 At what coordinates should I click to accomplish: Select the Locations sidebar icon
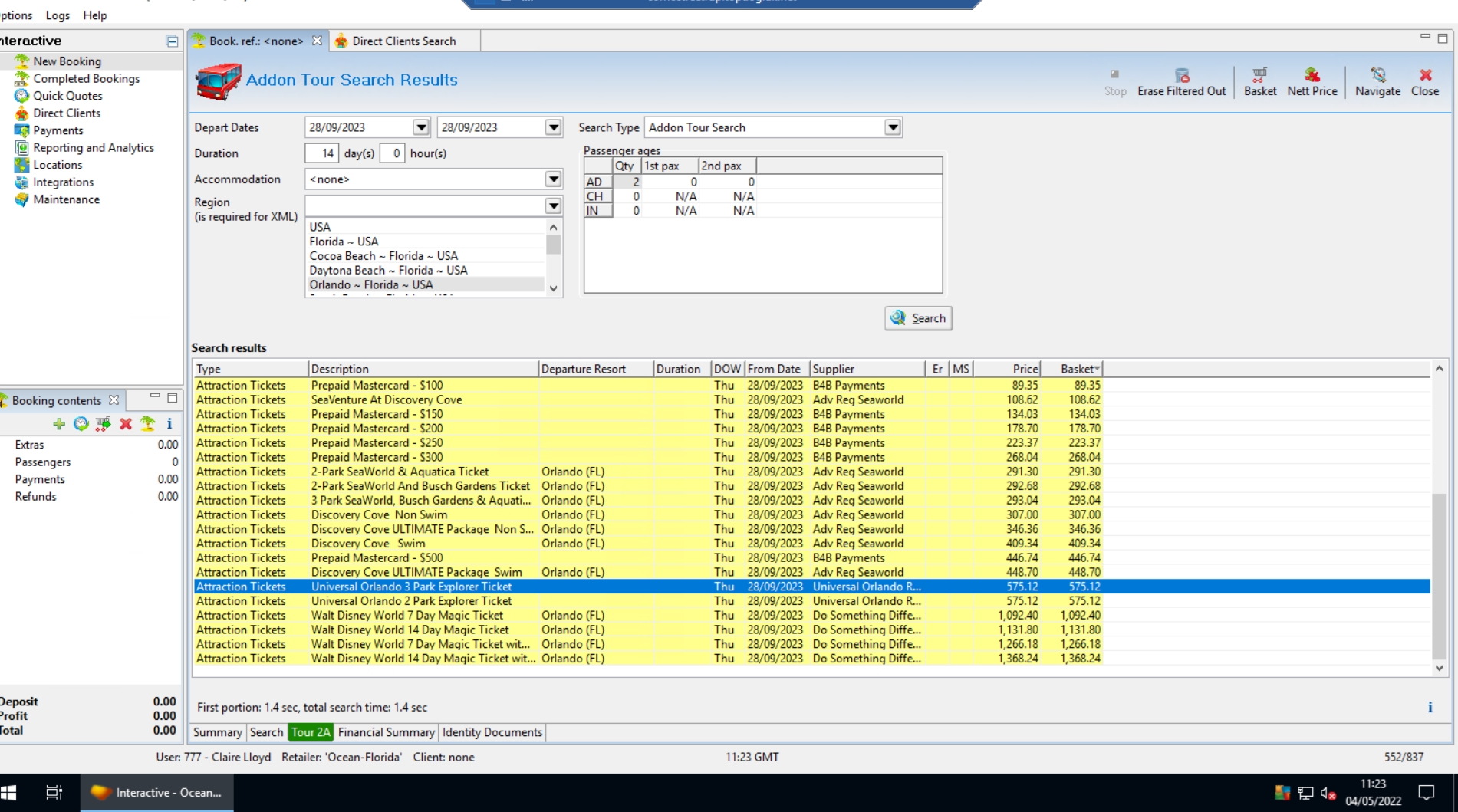click(21, 165)
